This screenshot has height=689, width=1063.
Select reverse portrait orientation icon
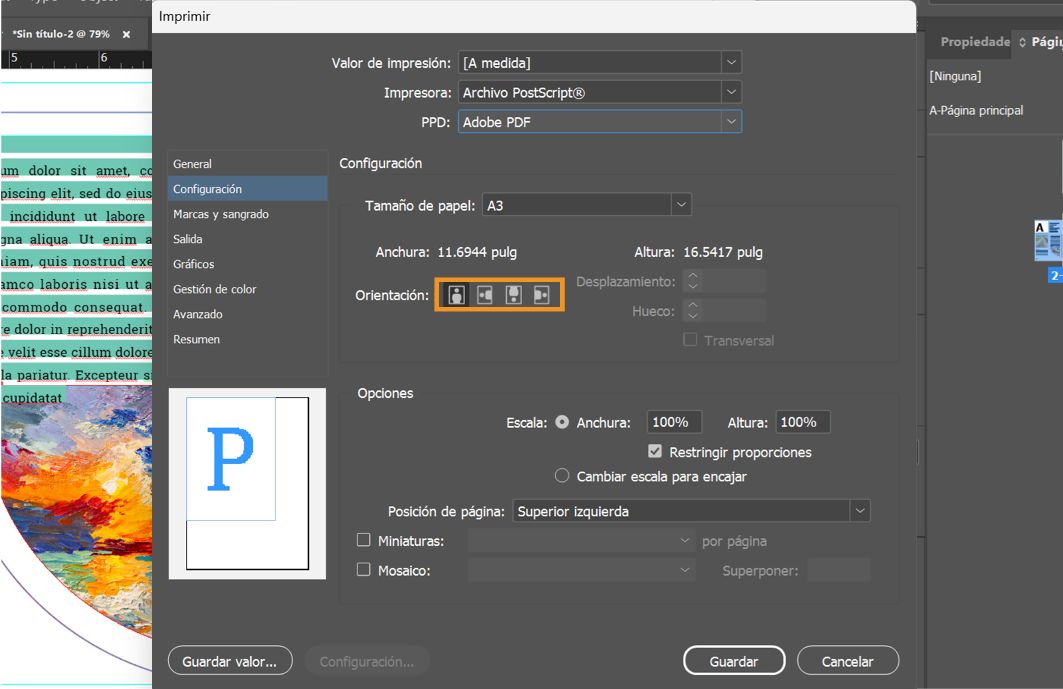tap(514, 295)
